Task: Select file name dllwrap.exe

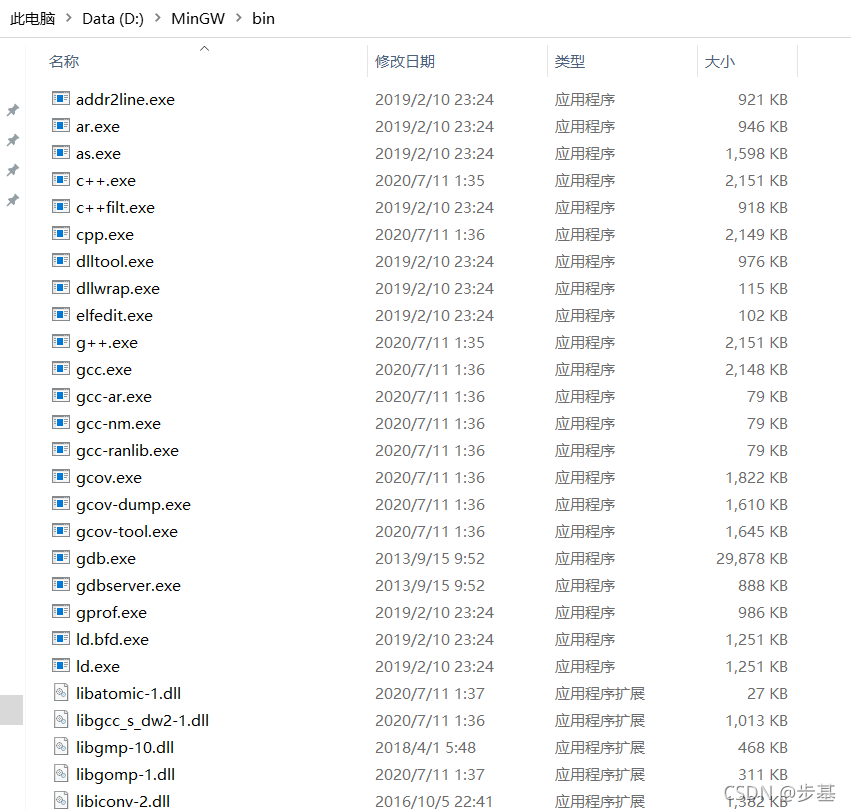Action: 118,288
